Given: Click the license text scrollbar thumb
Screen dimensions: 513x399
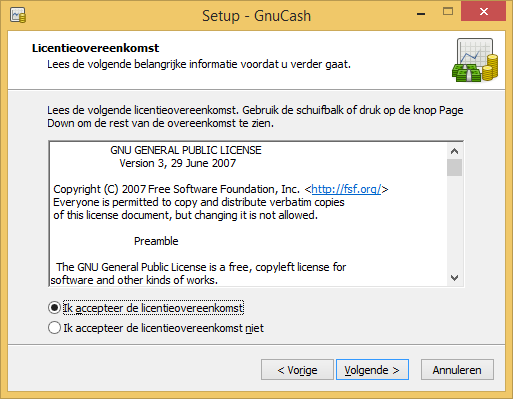Looking at the screenshot, I should pyautogui.click(x=454, y=167).
